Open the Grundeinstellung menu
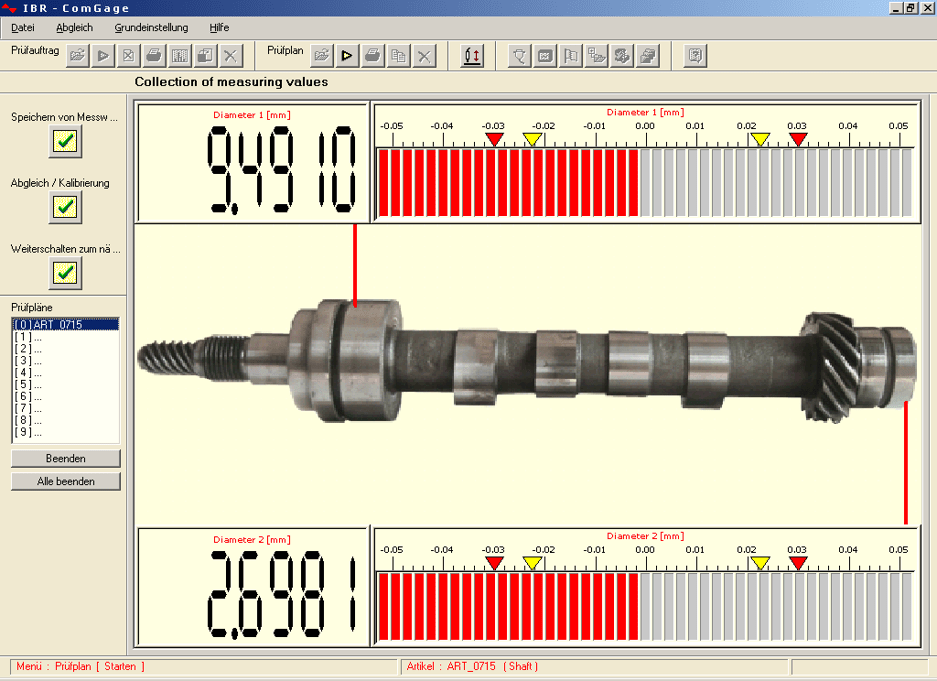The width and height of the screenshot is (937, 681). coord(151,27)
